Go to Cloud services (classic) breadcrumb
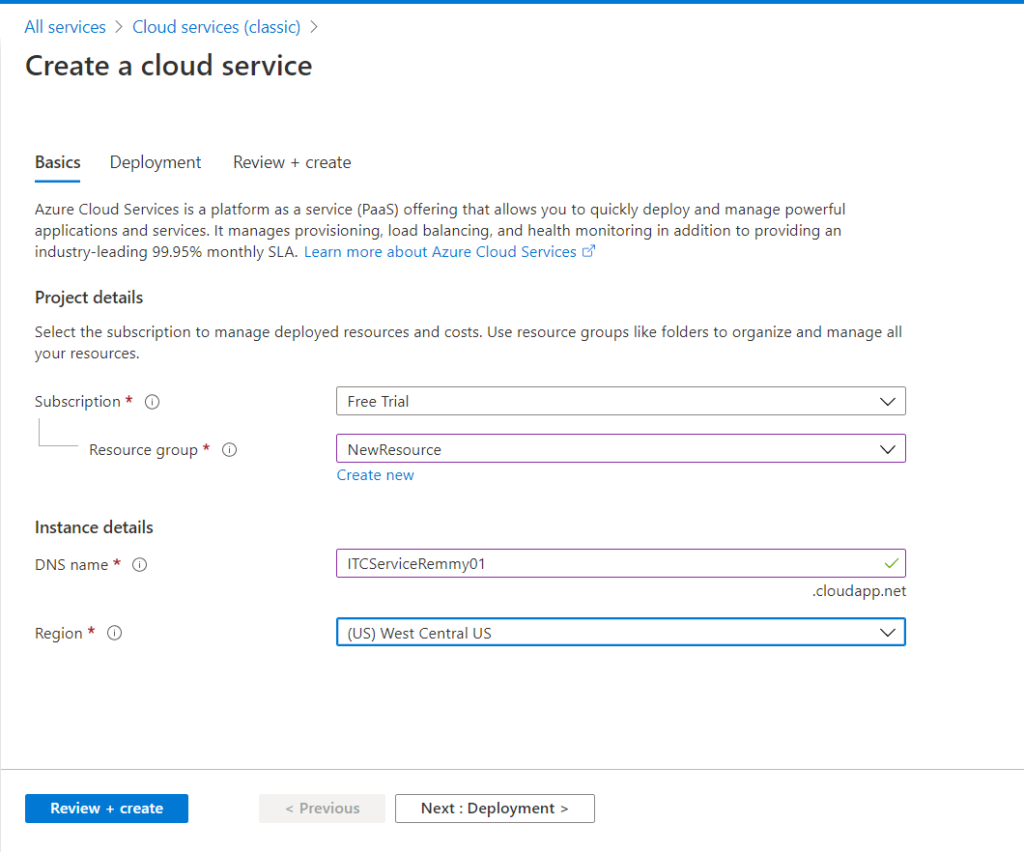1024x852 pixels. pyautogui.click(x=216, y=27)
